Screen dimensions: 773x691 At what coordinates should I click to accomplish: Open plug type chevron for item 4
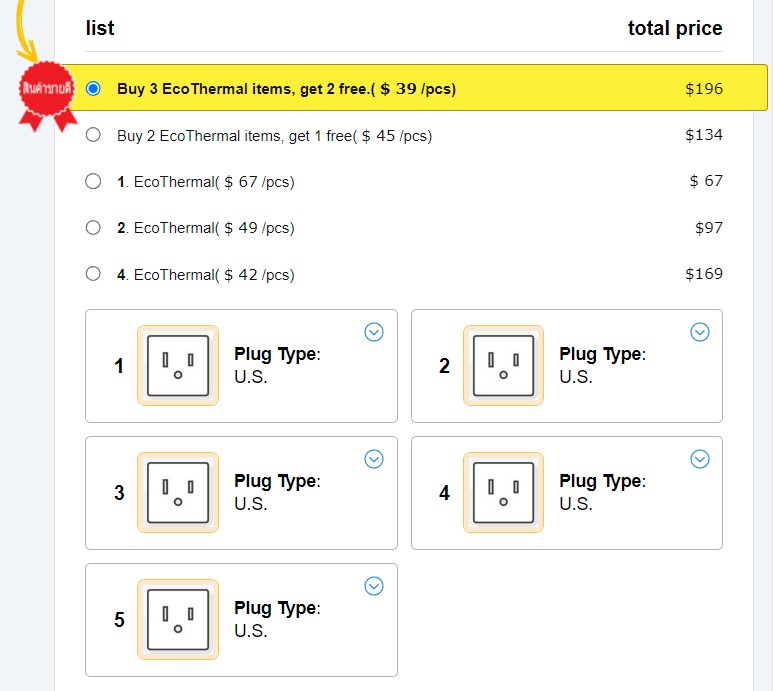pyautogui.click(x=700, y=459)
